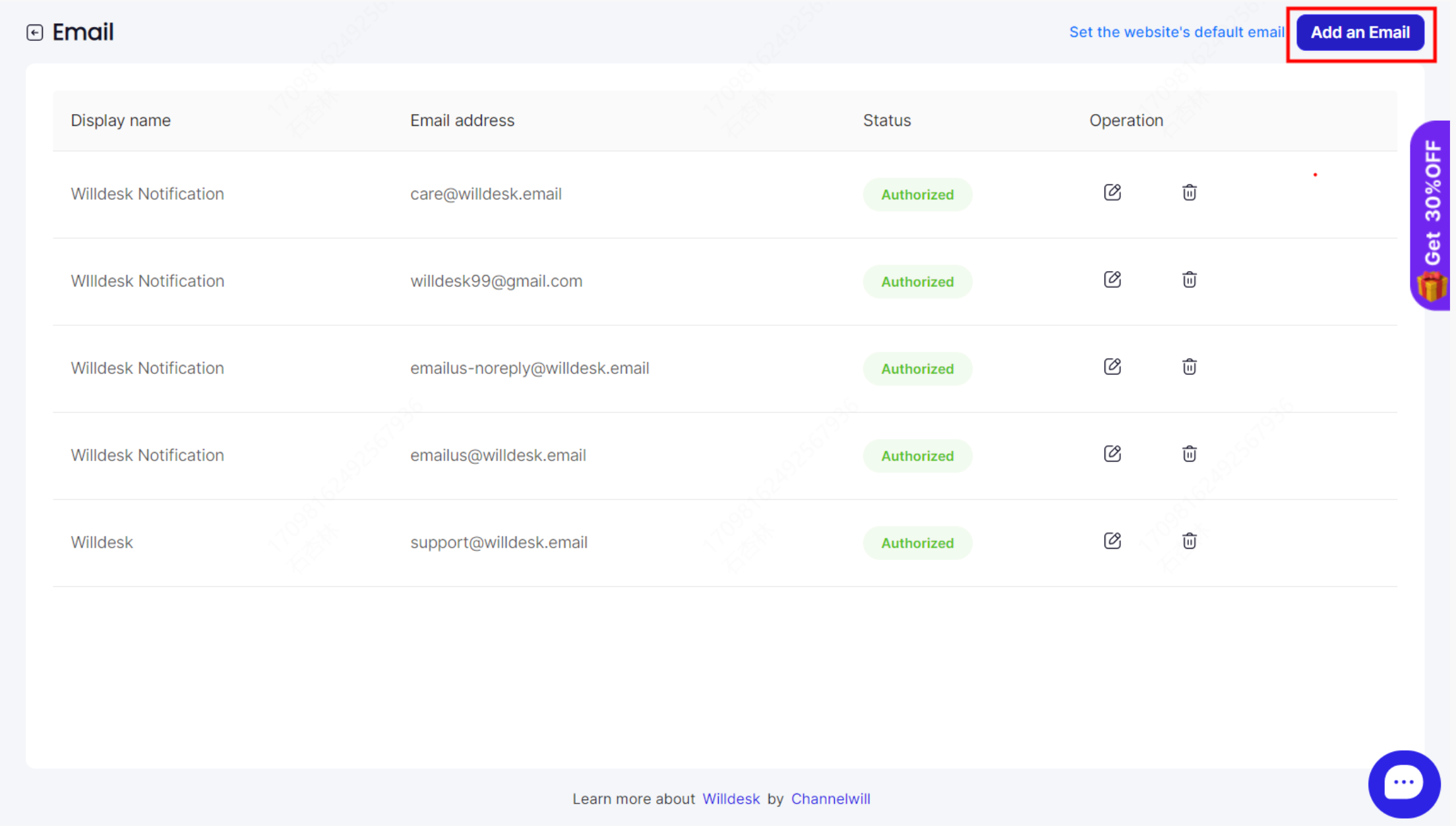Screen dimensions: 1456x826
Task: Edit the support@willdesk.email entry
Action: click(x=1112, y=540)
